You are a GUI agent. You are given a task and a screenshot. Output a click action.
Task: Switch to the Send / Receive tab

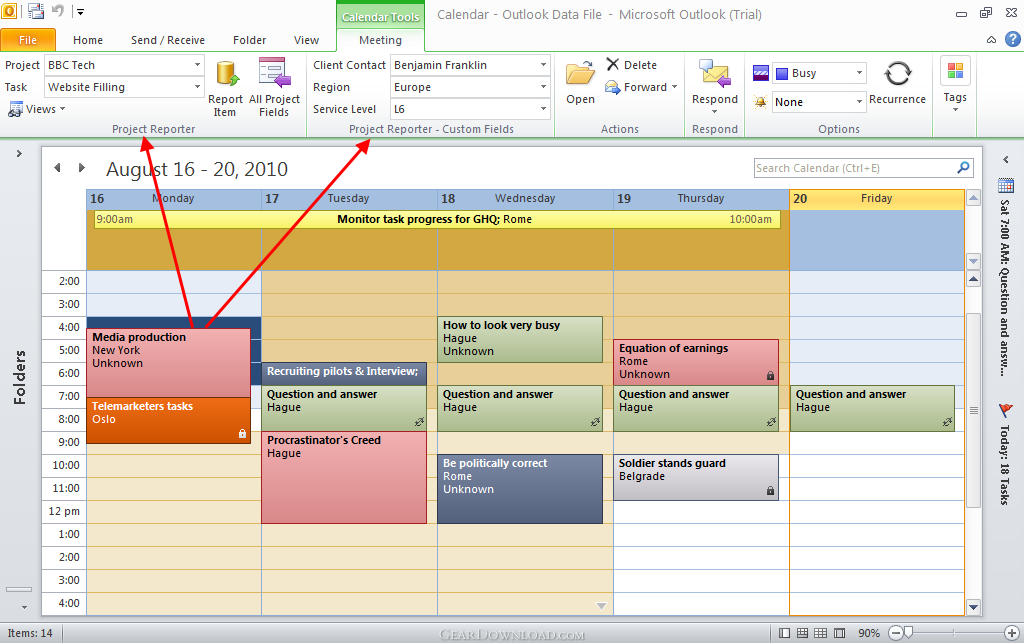[168, 40]
